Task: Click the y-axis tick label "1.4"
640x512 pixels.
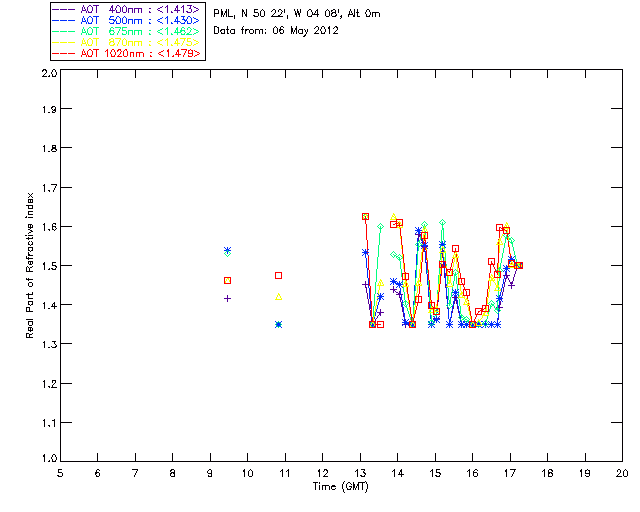Action: pyautogui.click(x=49, y=305)
